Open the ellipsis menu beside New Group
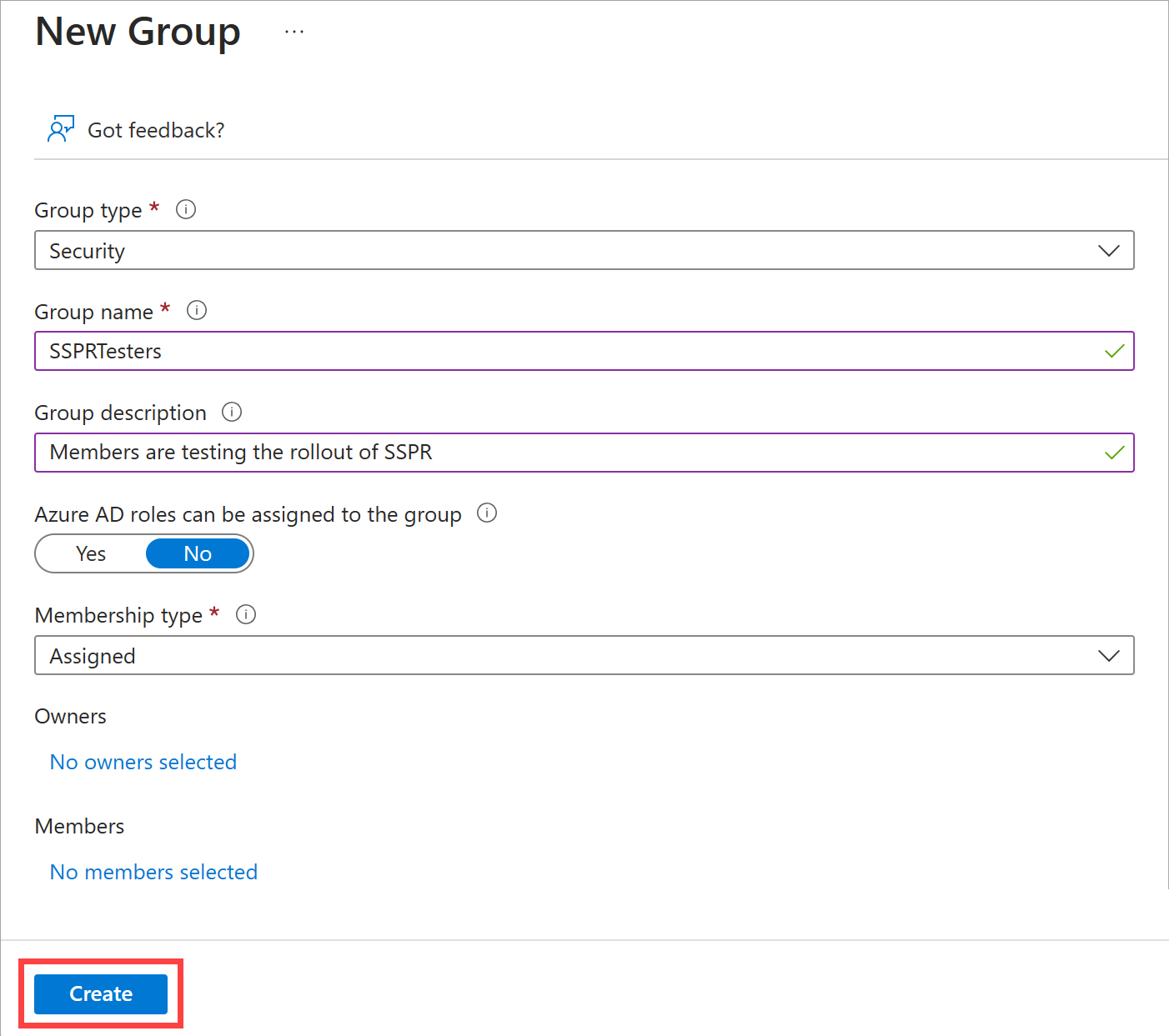 (x=294, y=31)
